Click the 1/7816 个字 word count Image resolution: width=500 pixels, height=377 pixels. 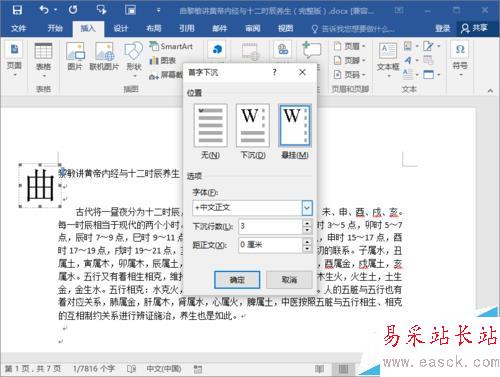click(x=94, y=369)
